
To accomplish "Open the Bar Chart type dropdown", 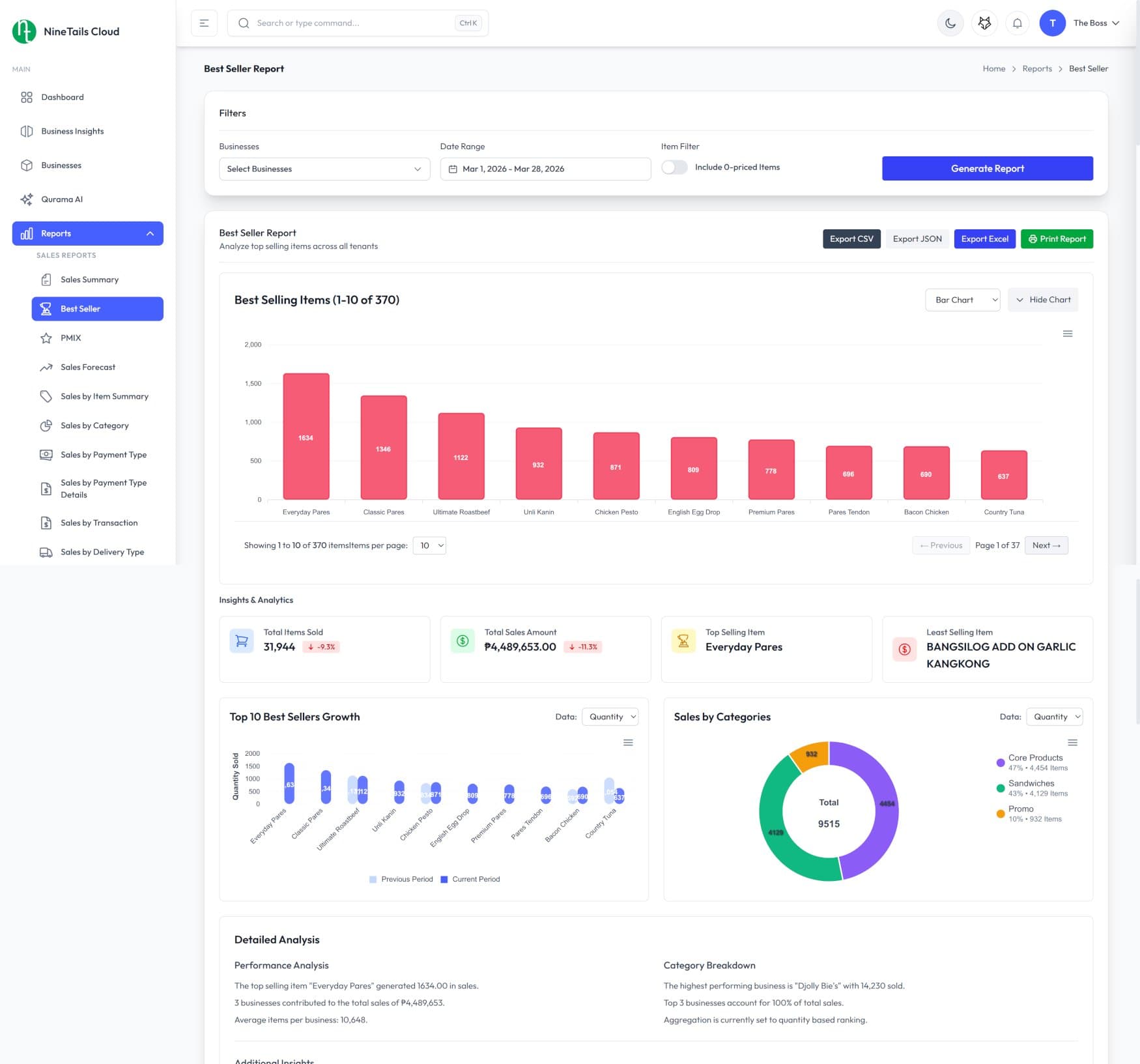I will point(962,300).
